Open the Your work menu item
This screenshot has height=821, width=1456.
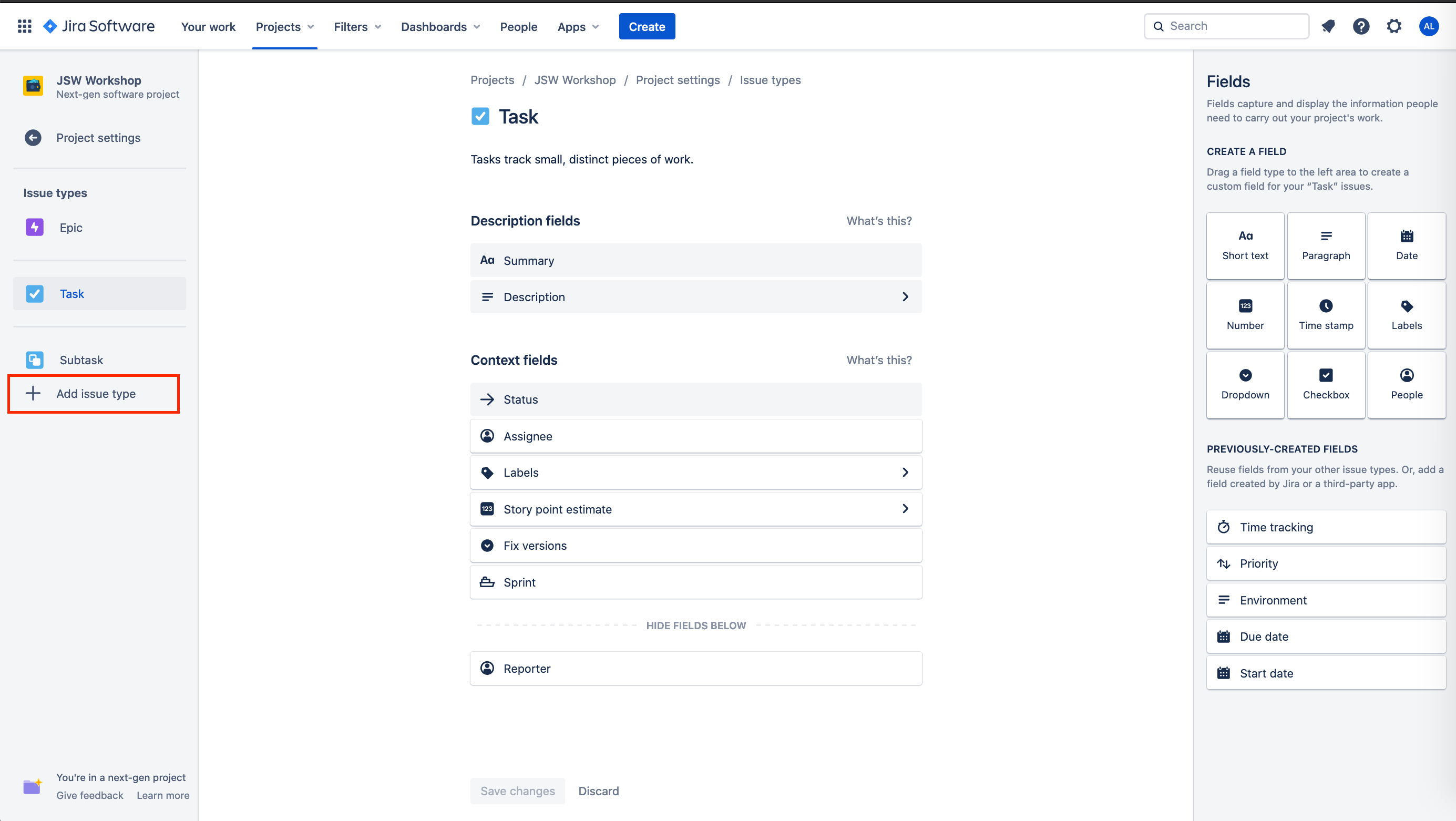pyautogui.click(x=208, y=27)
